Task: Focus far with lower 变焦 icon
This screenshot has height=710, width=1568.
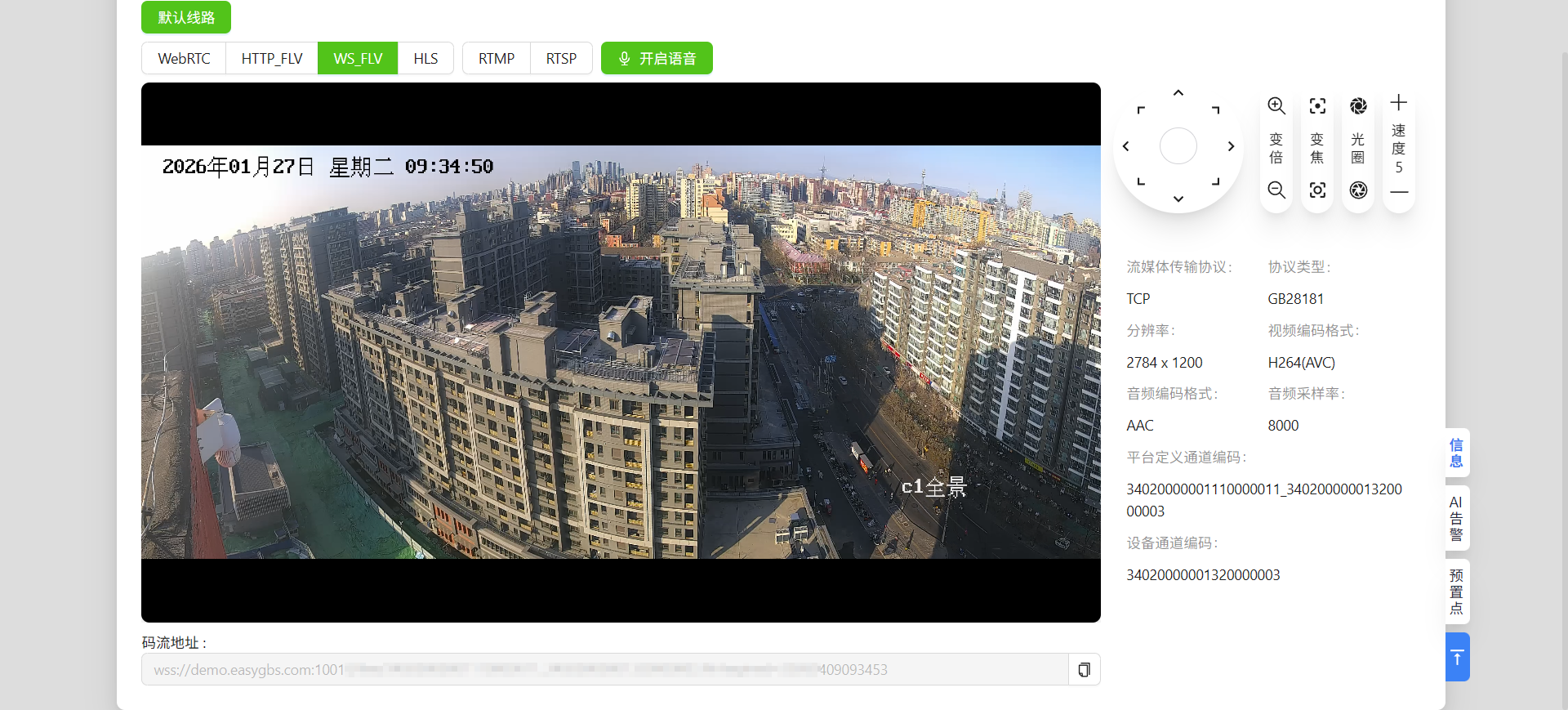Action: tap(1317, 190)
